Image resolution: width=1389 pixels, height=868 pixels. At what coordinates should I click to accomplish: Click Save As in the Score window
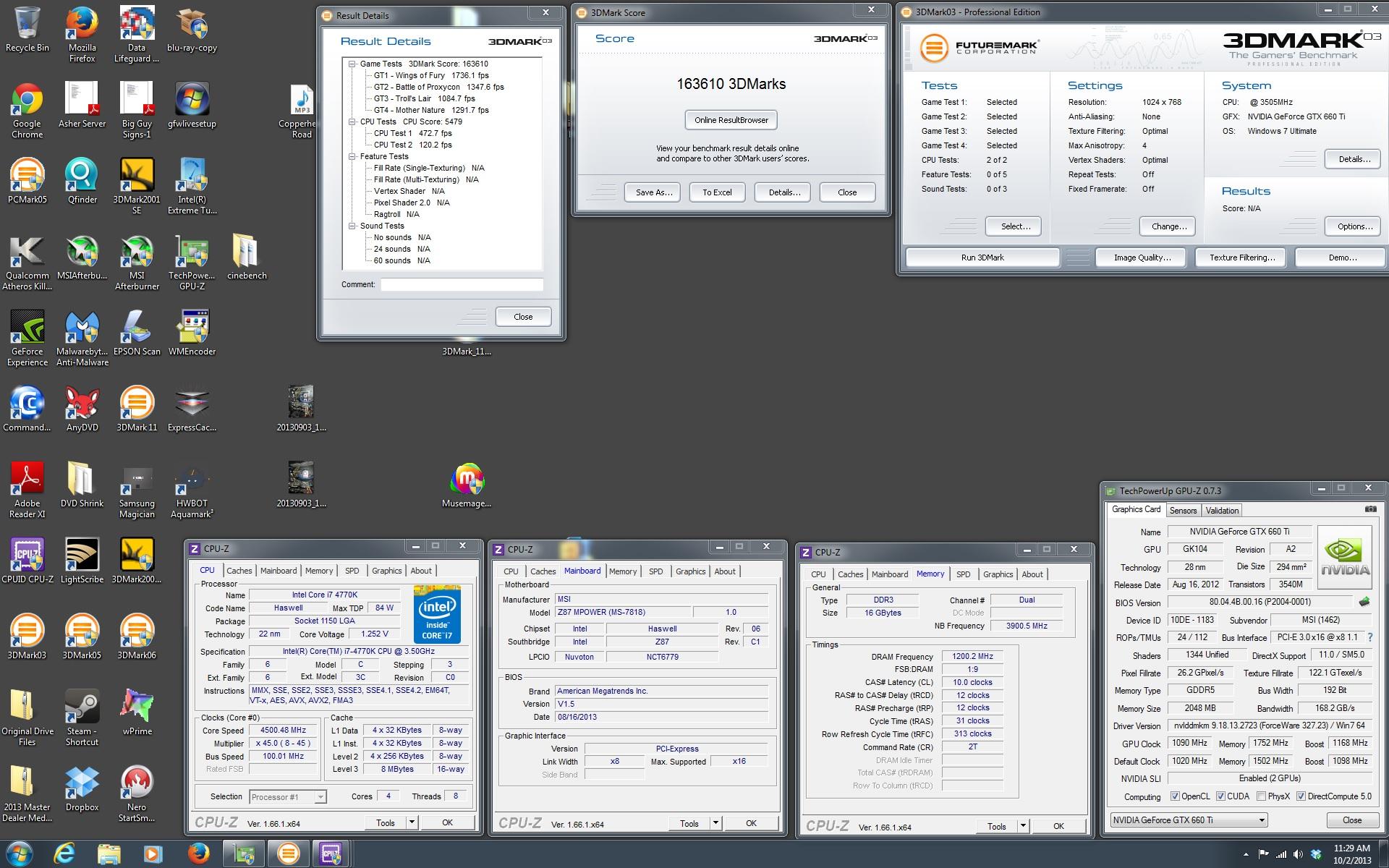(x=654, y=192)
